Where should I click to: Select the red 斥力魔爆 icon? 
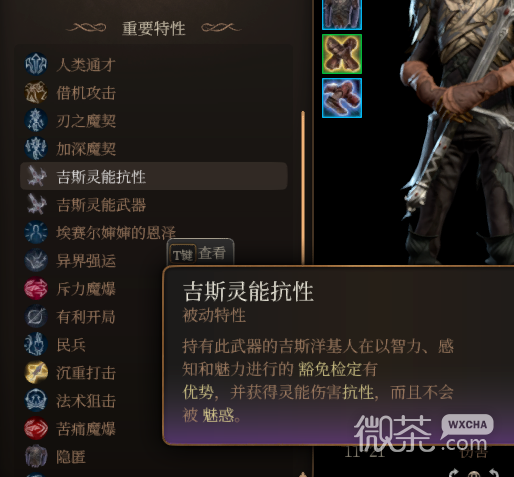pyautogui.click(x=36, y=288)
